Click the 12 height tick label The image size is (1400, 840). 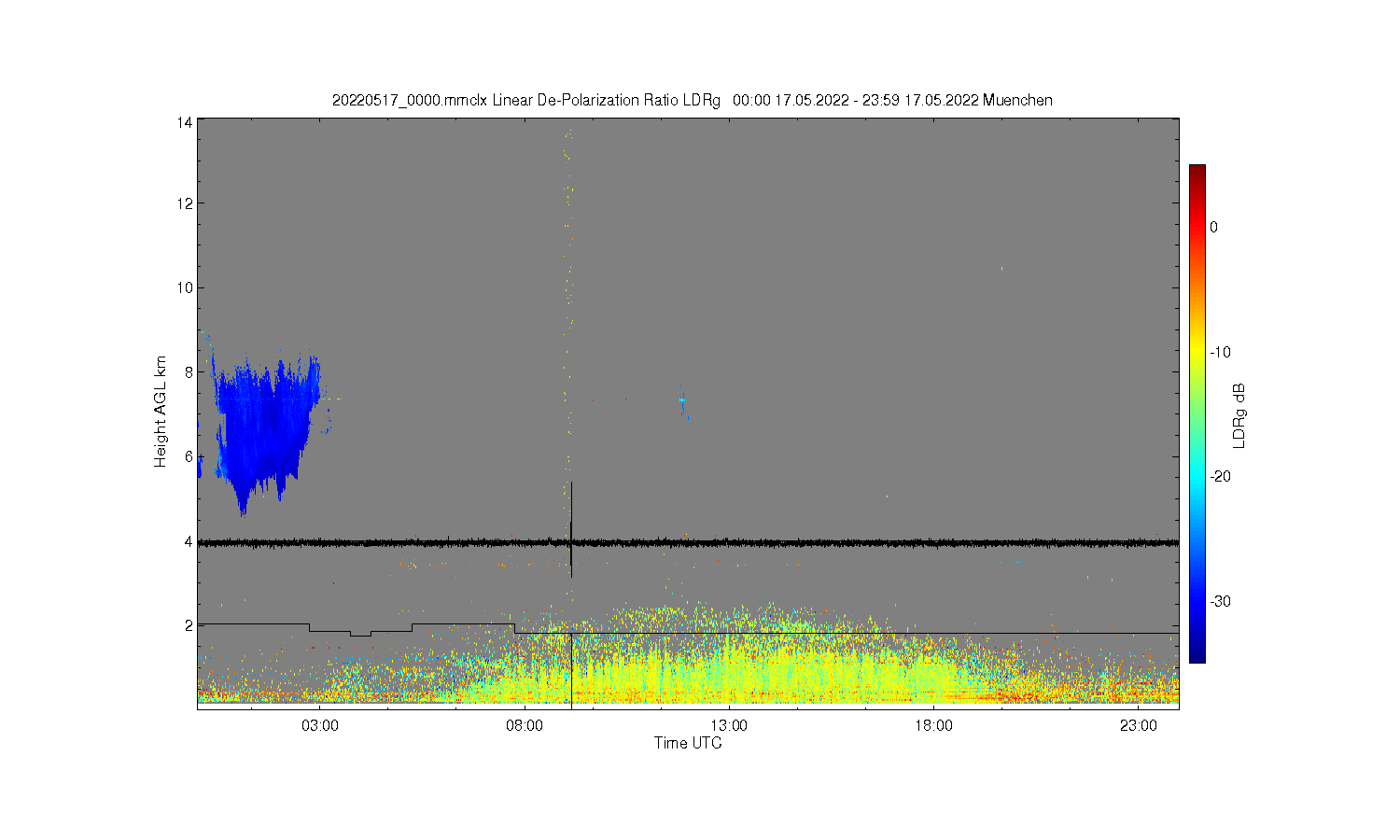pyautogui.click(x=185, y=203)
